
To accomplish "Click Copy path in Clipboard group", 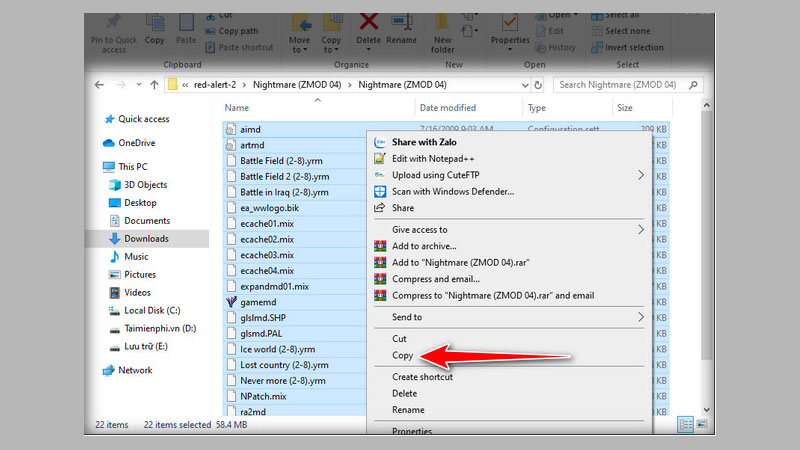I will click(236, 31).
